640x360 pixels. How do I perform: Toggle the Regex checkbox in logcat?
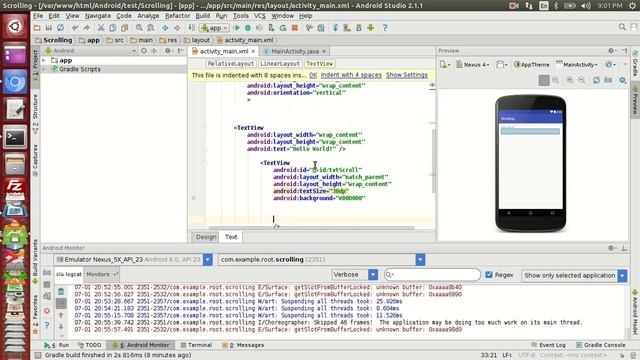(x=489, y=275)
